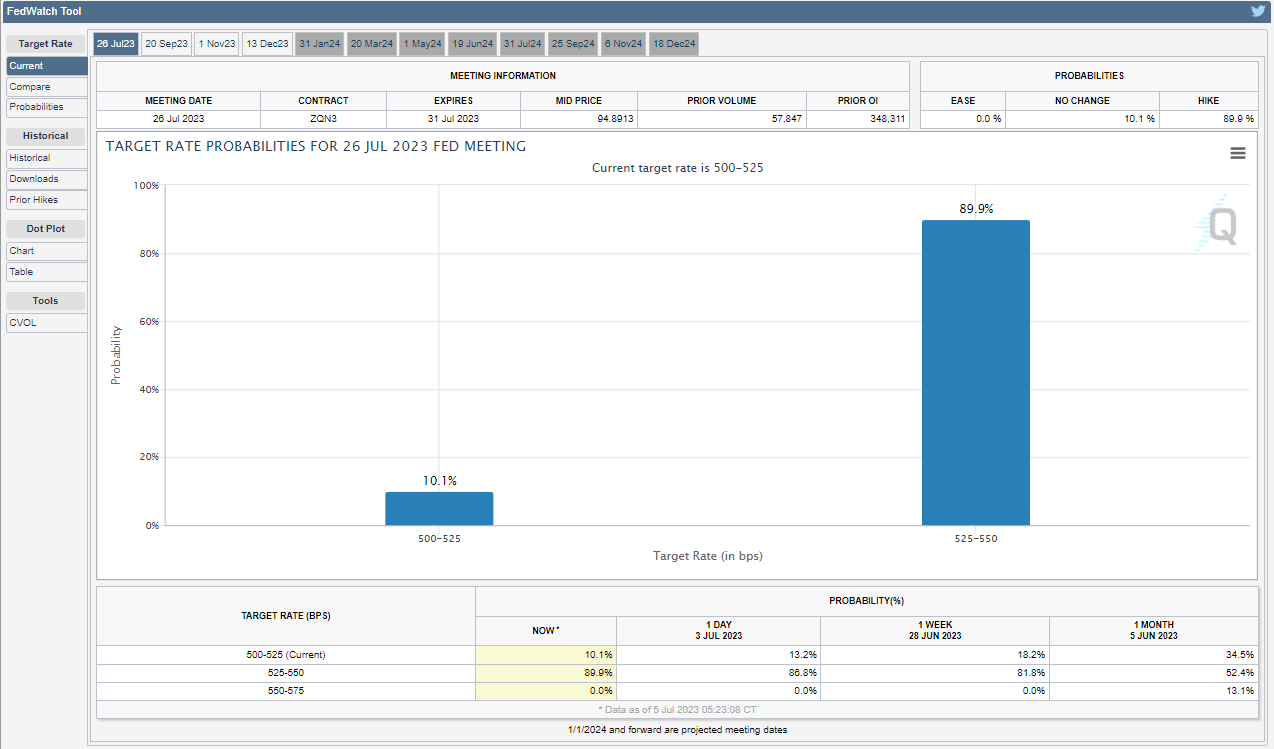Select the 20 Sep23 meeting tab
The height and width of the screenshot is (749, 1274).
click(166, 44)
